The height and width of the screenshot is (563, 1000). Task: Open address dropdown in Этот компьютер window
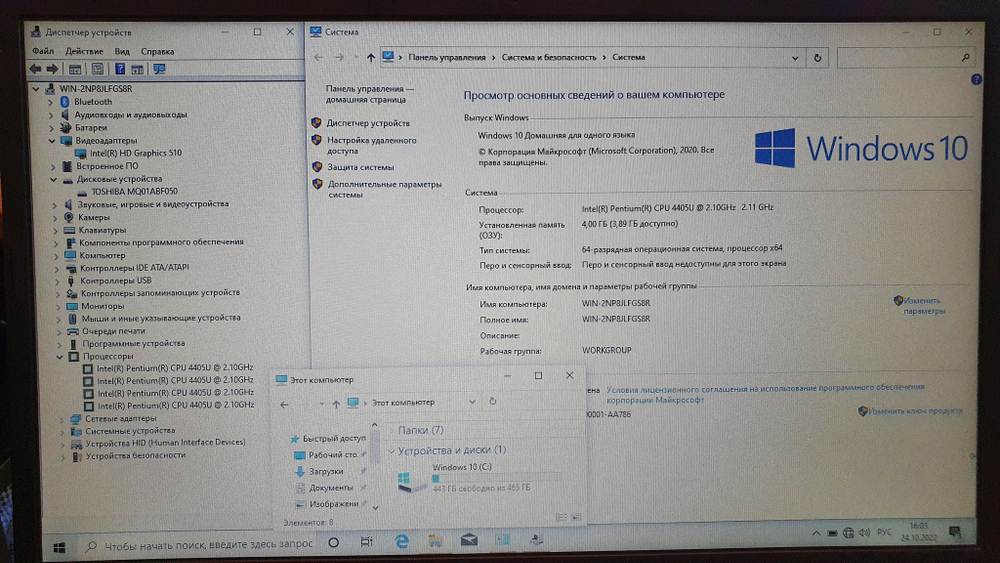click(x=472, y=402)
